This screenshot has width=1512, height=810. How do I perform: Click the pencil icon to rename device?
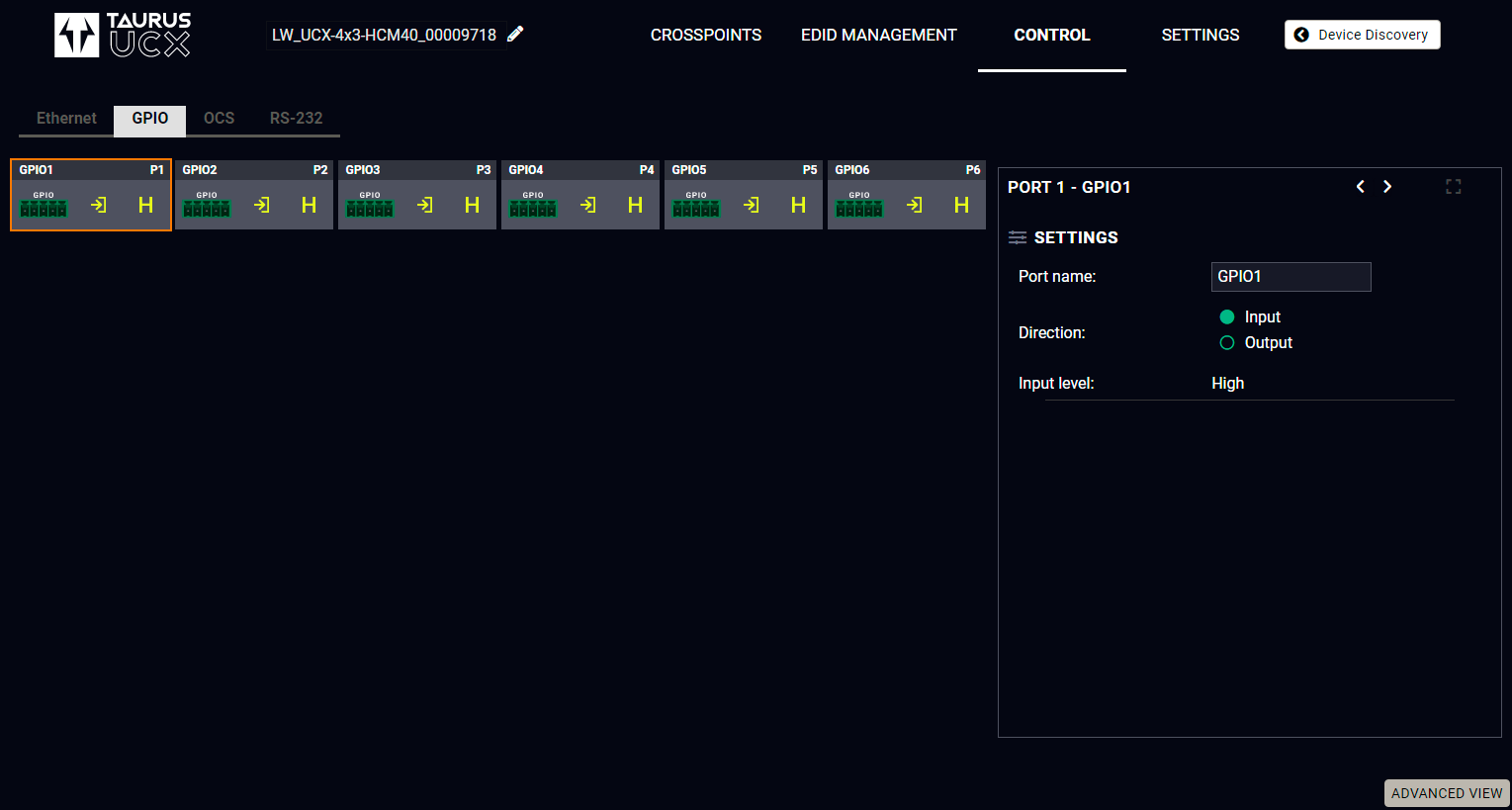(515, 35)
